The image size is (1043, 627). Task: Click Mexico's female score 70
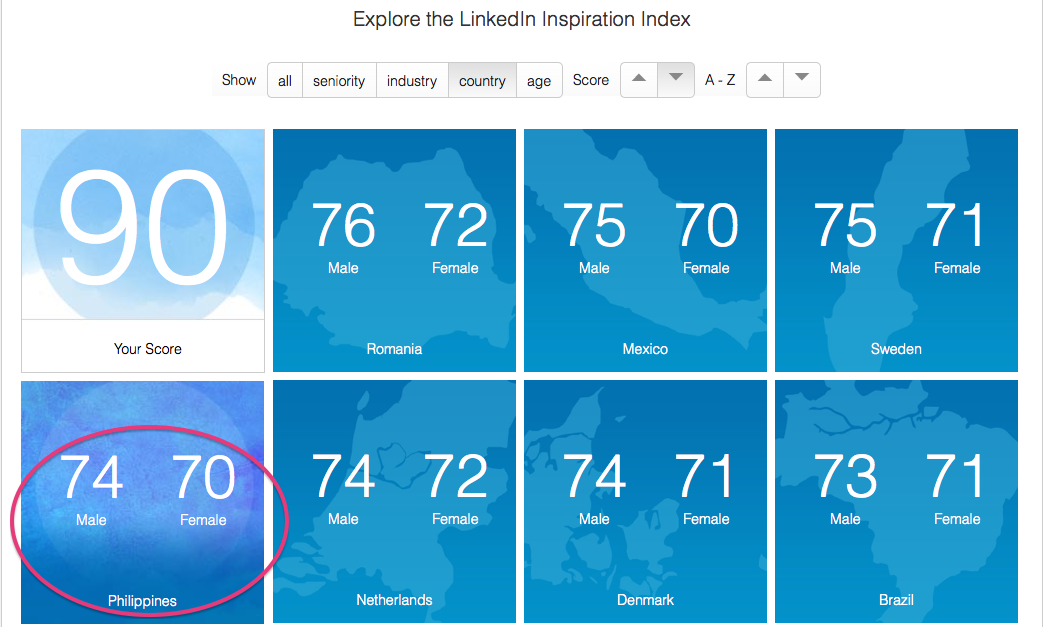point(706,225)
